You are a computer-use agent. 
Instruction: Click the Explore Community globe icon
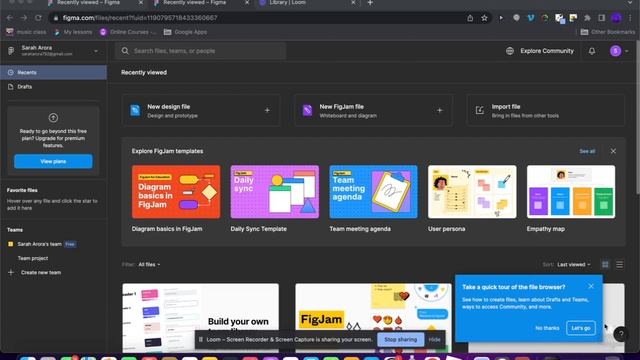pyautogui.click(x=510, y=51)
